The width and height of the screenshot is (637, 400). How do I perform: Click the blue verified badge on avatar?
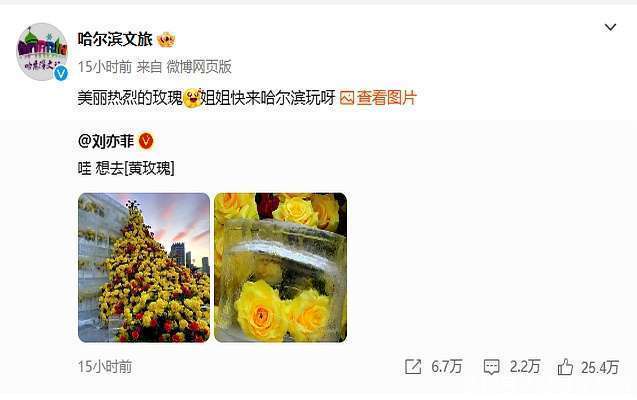tap(61, 73)
